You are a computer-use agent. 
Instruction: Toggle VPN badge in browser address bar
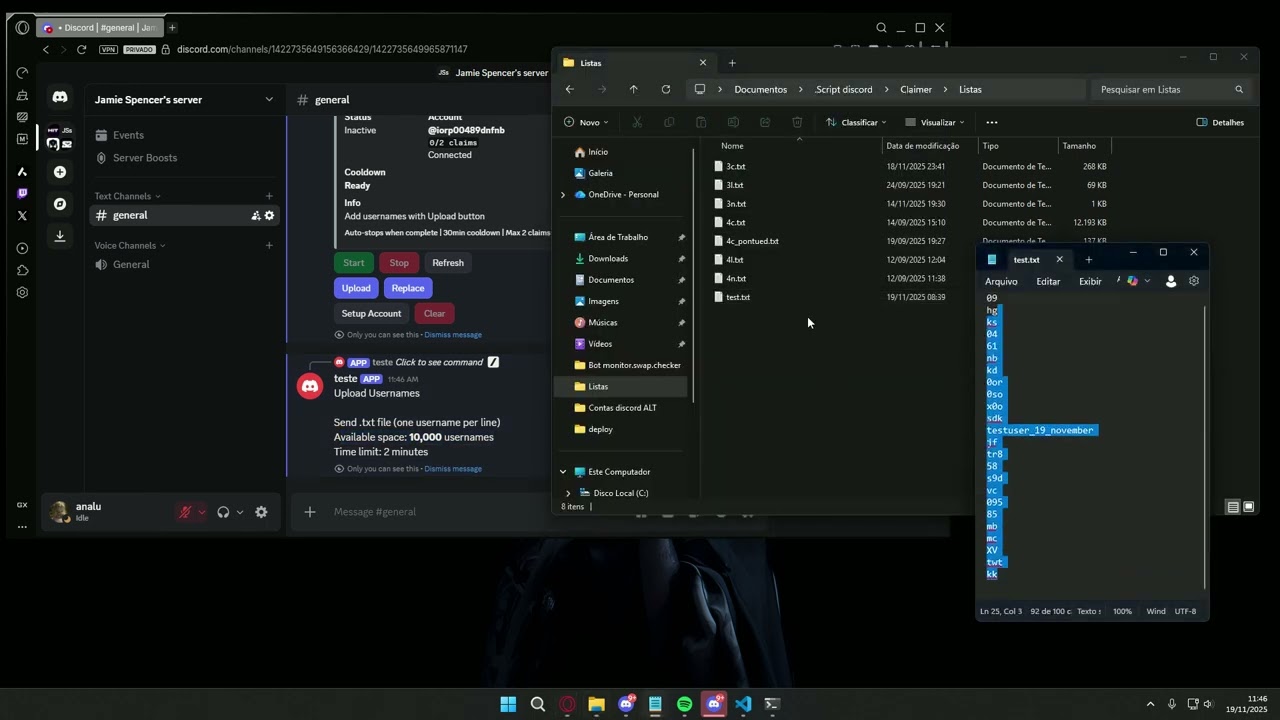(x=108, y=49)
